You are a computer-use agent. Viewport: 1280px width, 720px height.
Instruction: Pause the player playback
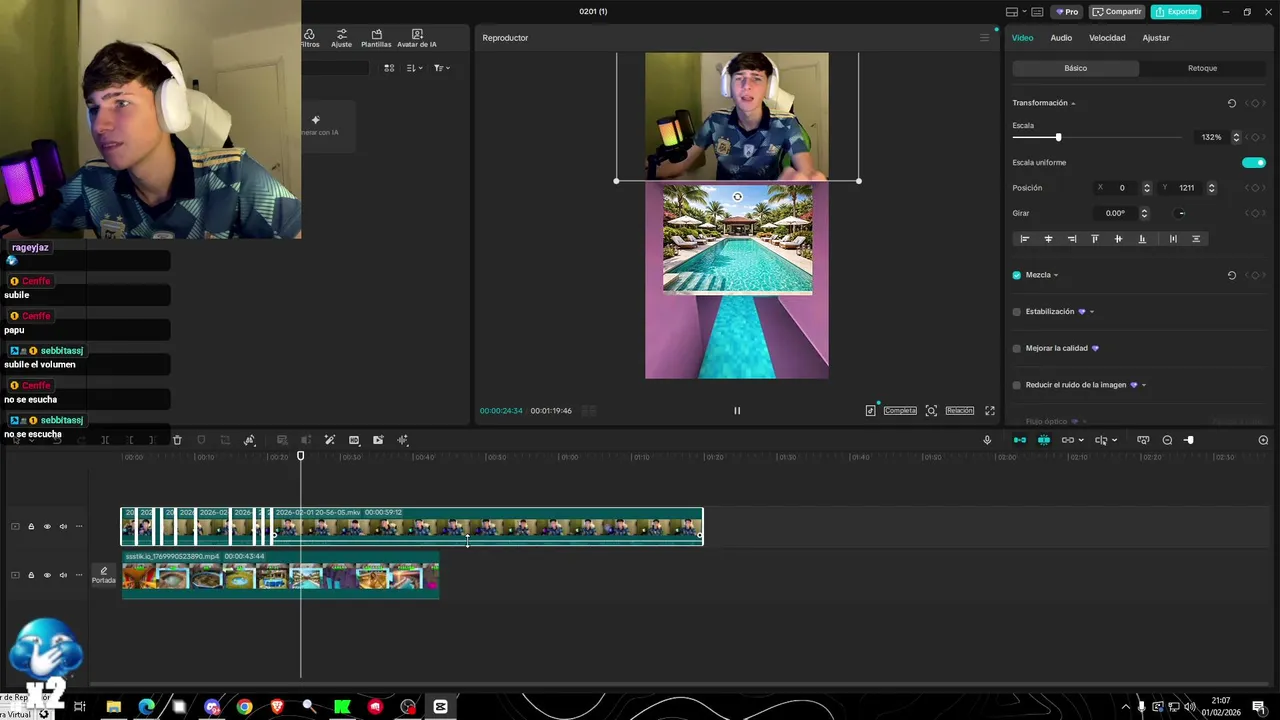coord(737,411)
